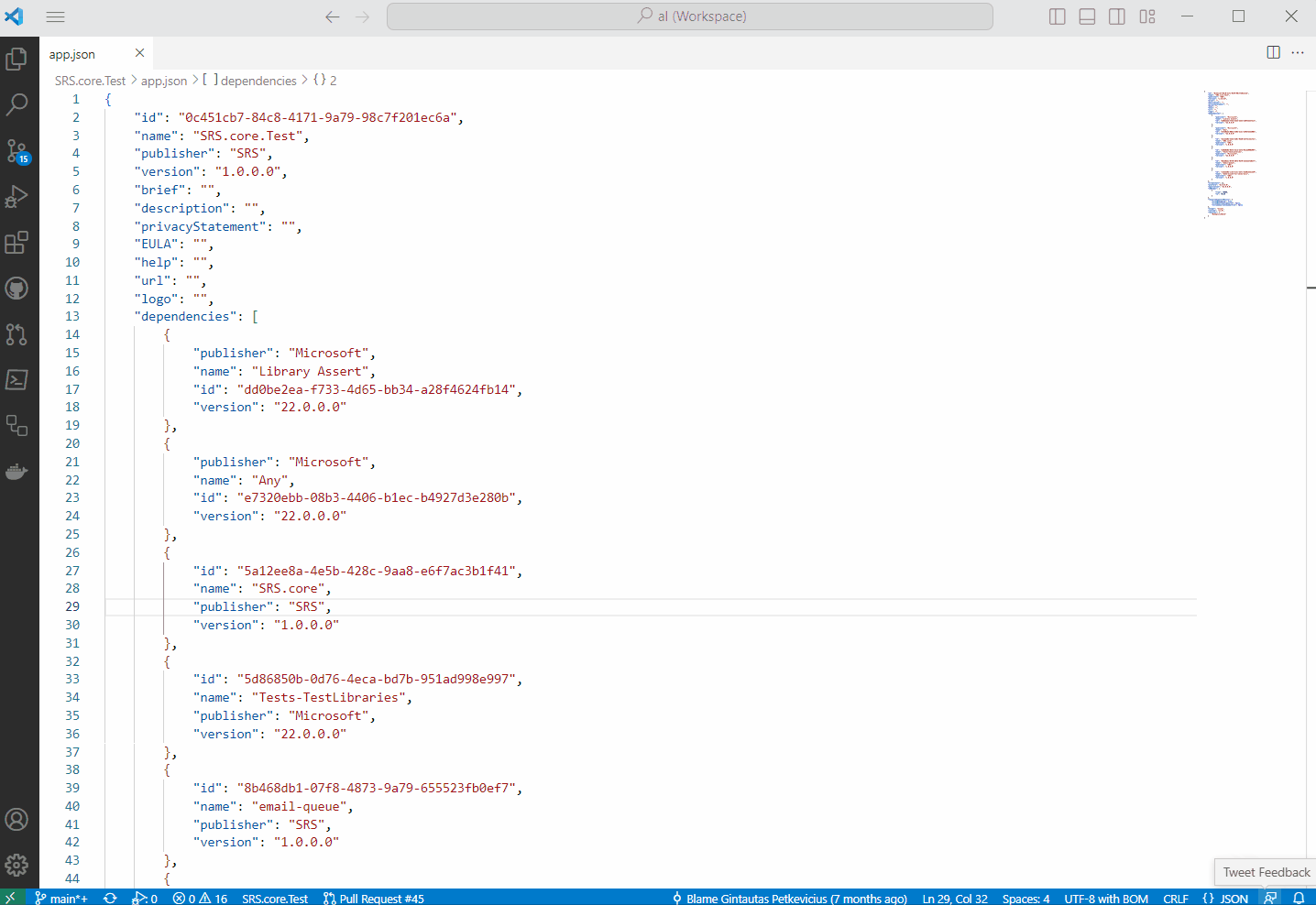Open the Customize Layout icon

(1147, 16)
